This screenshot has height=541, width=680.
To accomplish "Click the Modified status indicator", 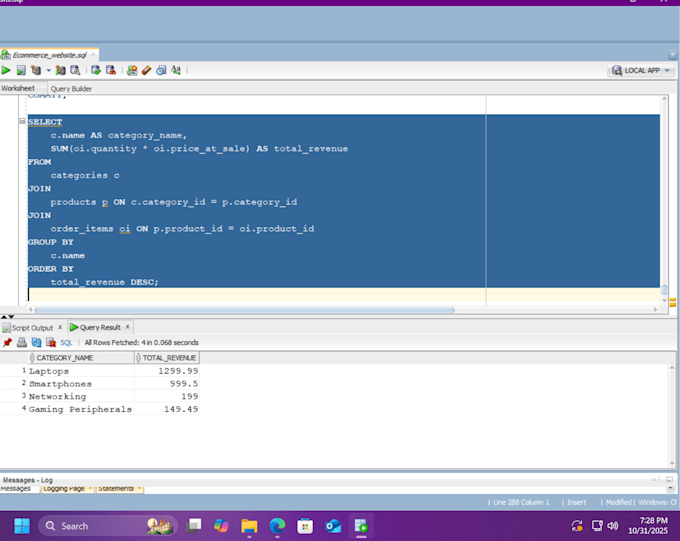I will [619, 502].
